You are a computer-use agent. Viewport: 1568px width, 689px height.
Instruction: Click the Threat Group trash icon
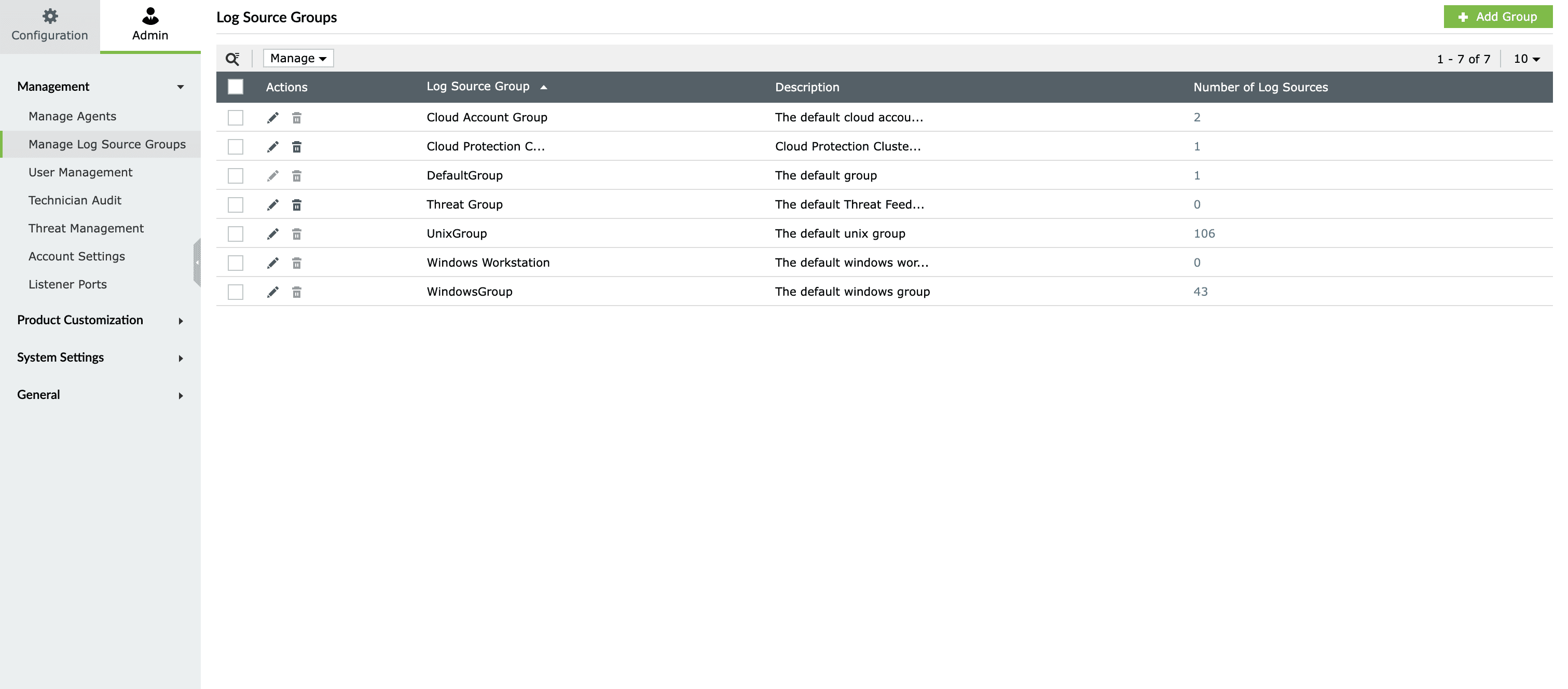coord(296,205)
